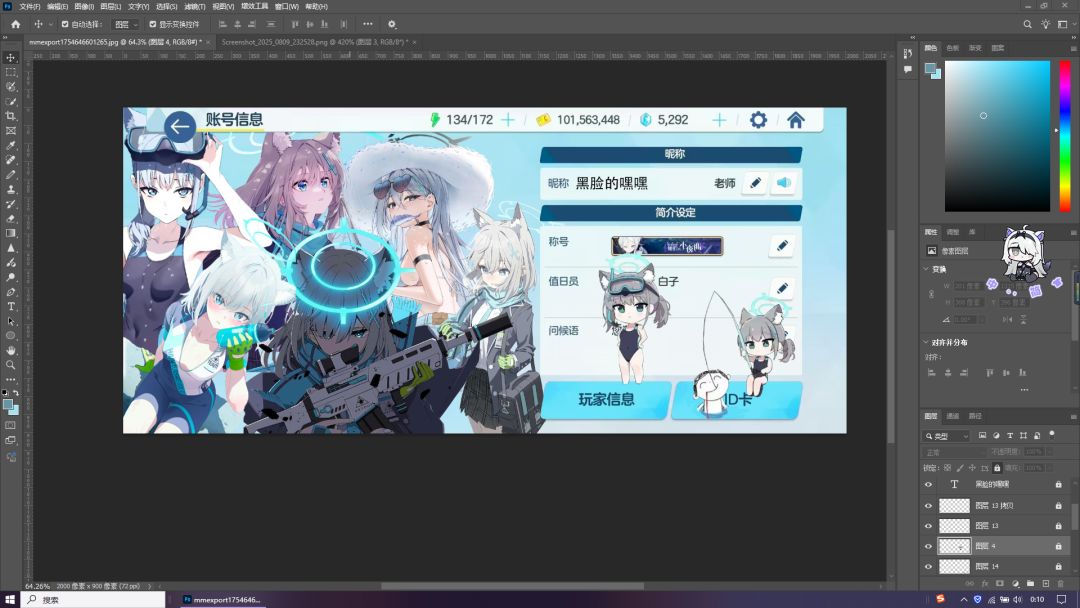Open the 图层 auto-select dropdown

click(x=125, y=24)
